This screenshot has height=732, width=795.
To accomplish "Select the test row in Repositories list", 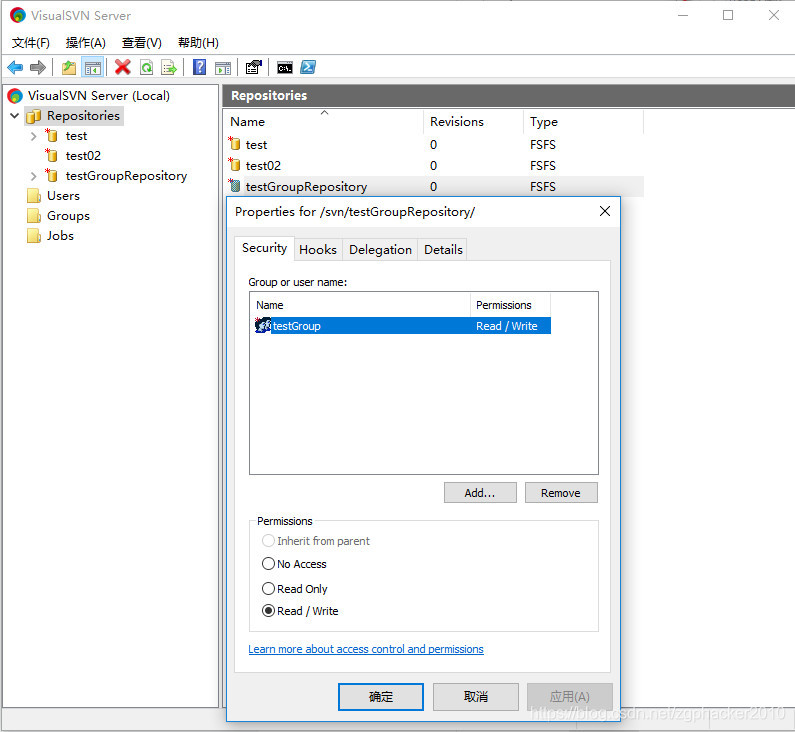I will pos(435,144).
